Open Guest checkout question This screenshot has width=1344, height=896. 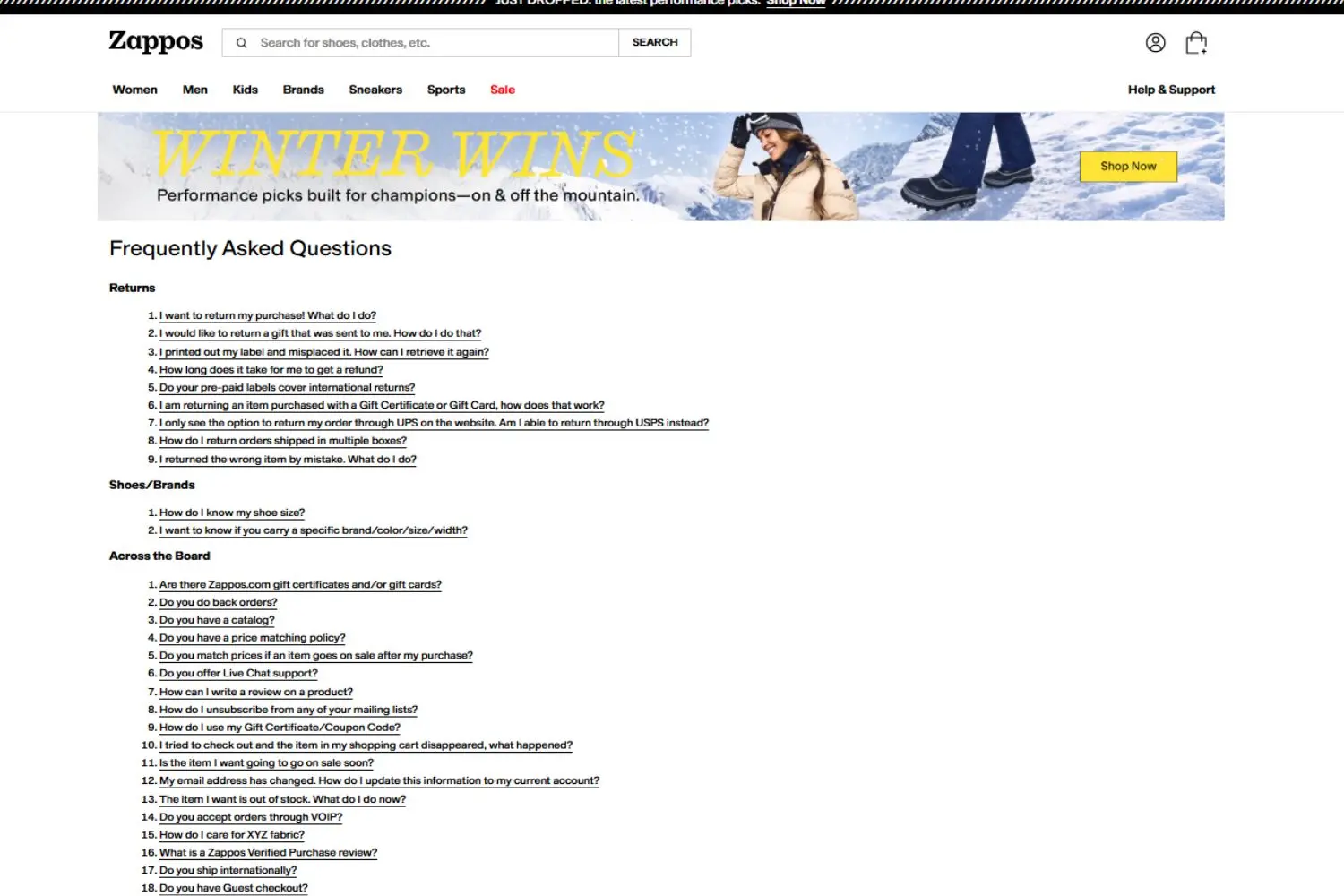234,889
